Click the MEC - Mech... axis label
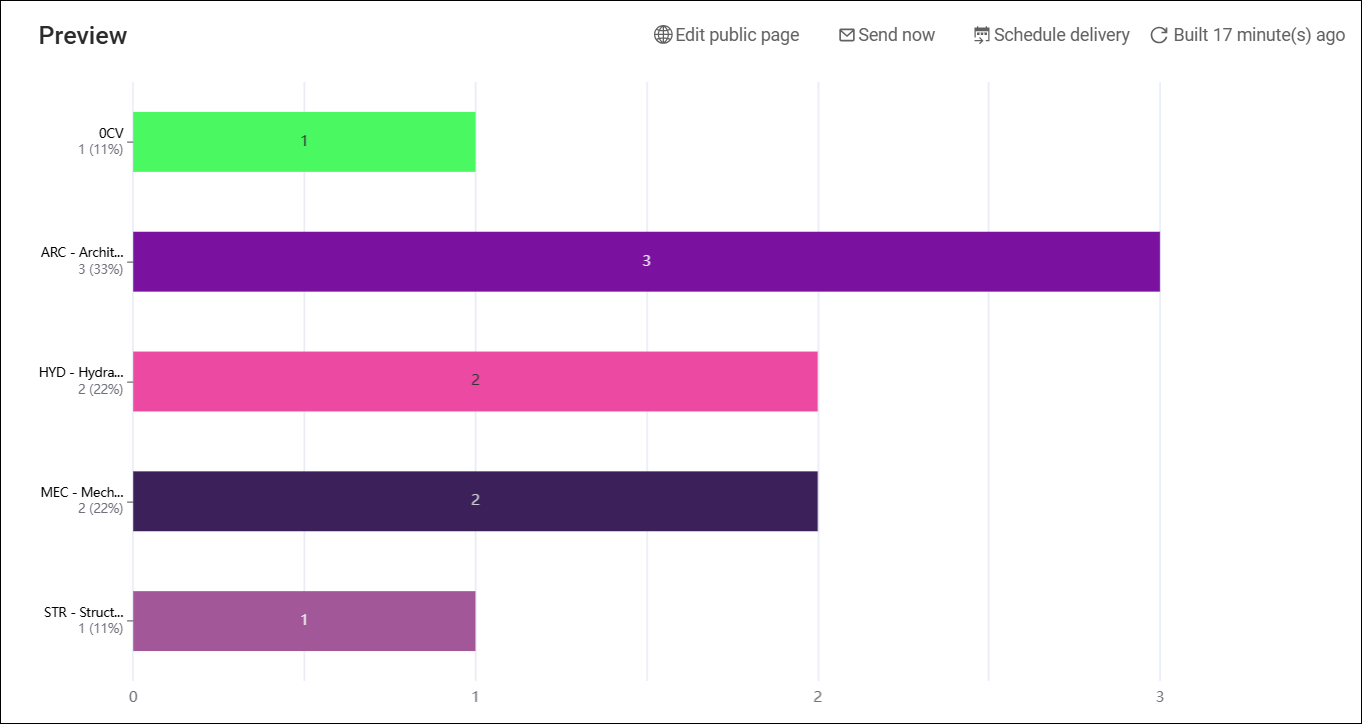1362x724 pixels. coord(82,492)
